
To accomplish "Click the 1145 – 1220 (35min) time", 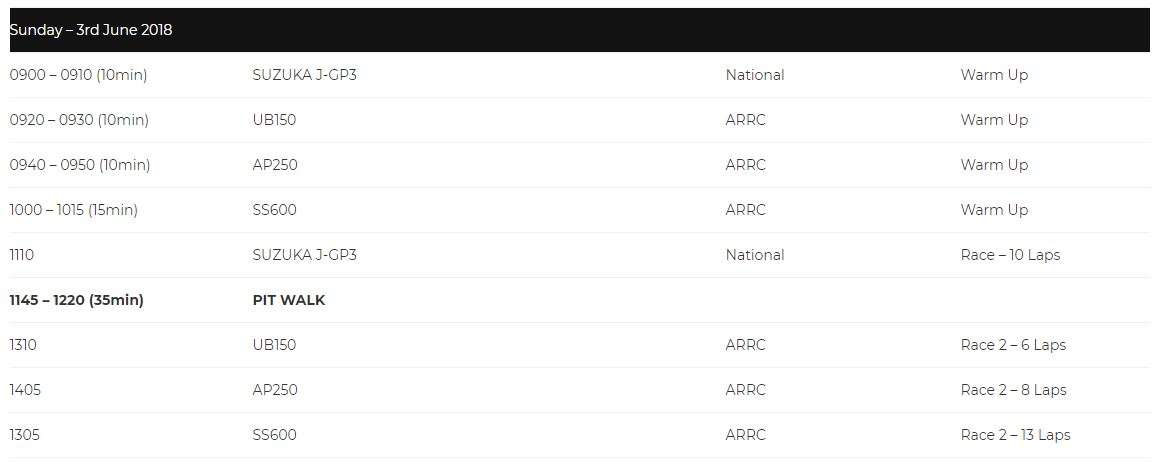I will coord(77,300).
